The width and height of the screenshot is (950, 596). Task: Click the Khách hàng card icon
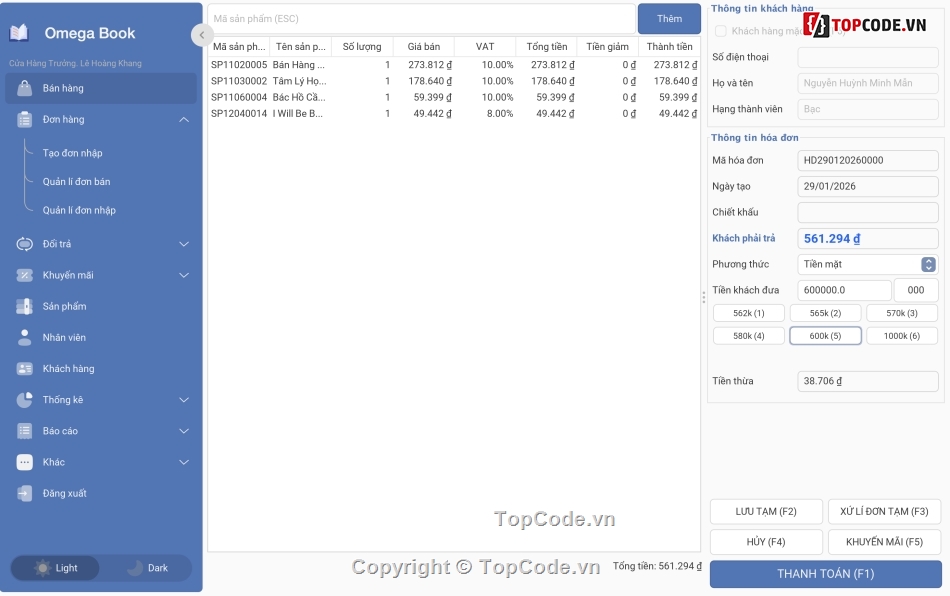(24, 369)
